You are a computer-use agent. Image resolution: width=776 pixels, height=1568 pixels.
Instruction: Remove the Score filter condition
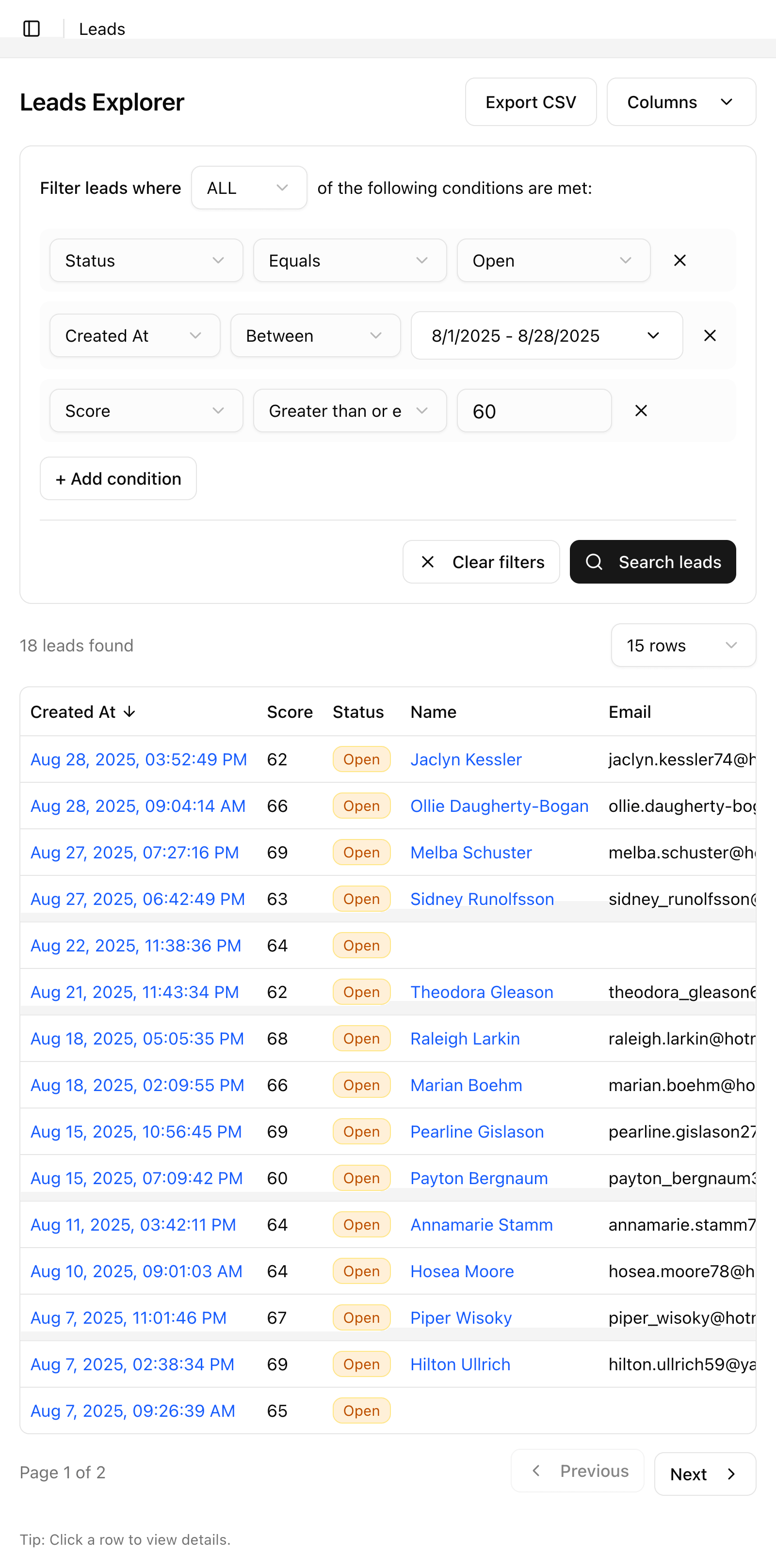pos(641,411)
